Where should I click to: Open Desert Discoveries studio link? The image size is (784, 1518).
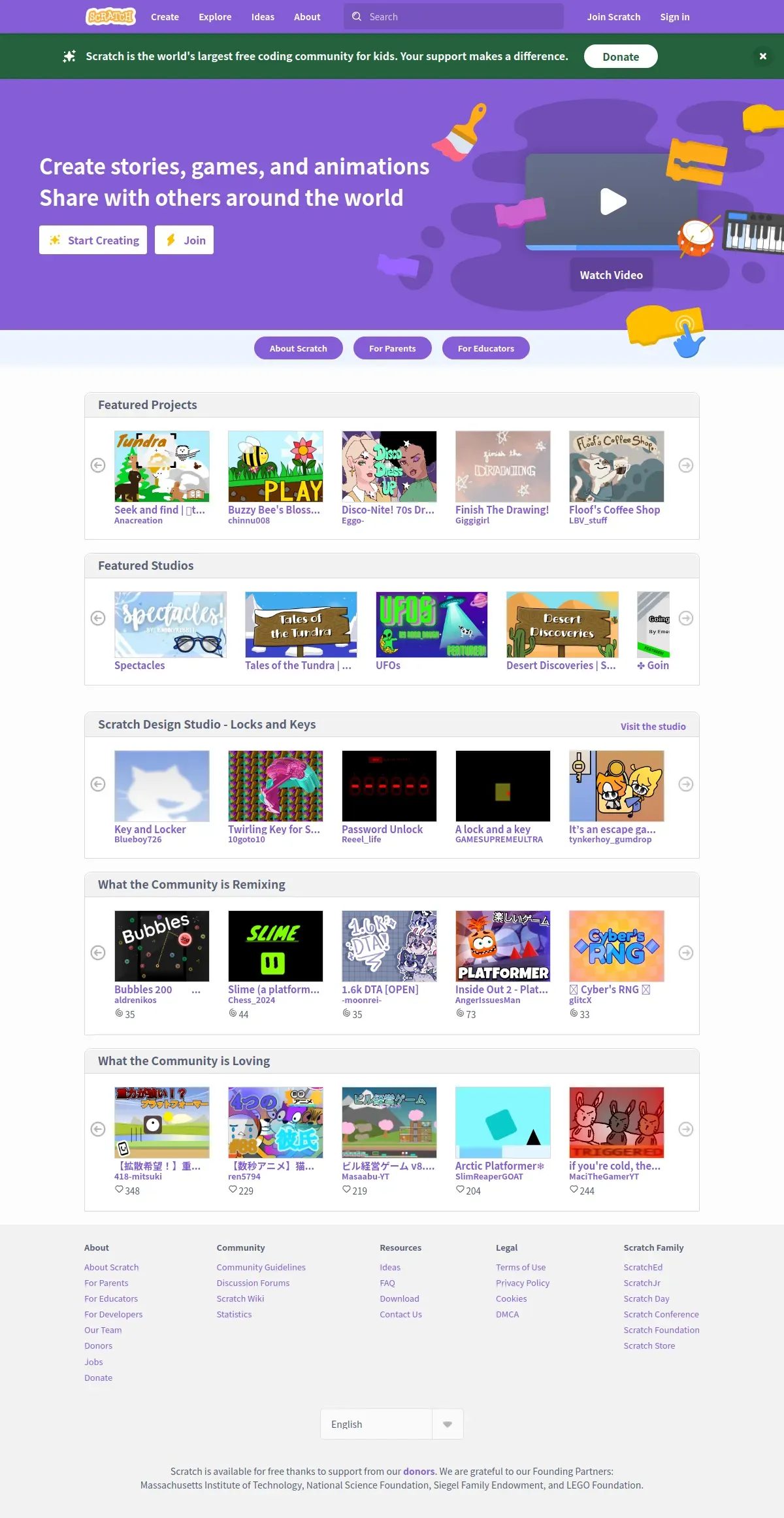(x=561, y=665)
